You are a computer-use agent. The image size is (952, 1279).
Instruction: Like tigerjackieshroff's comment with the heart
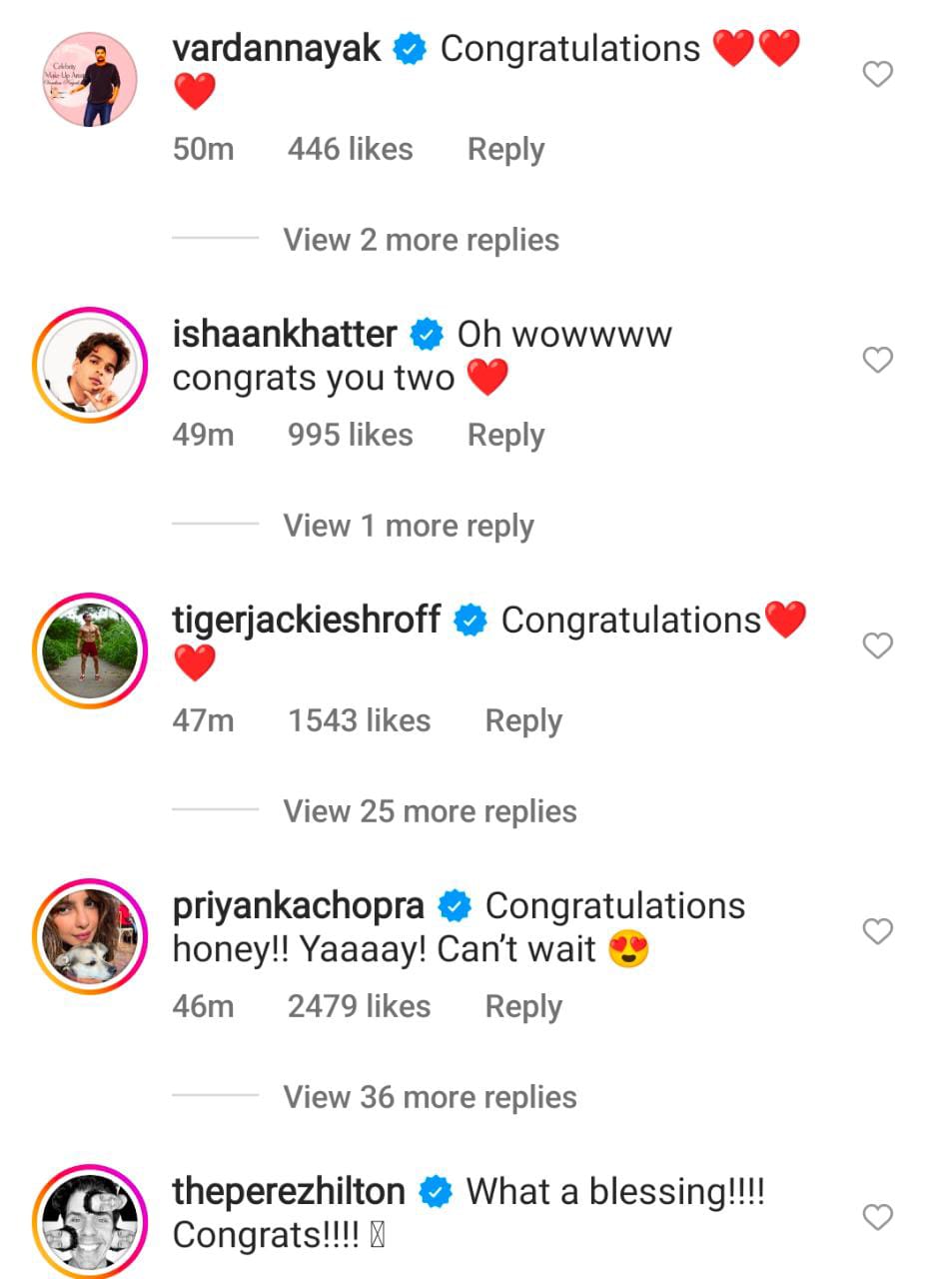click(x=877, y=645)
